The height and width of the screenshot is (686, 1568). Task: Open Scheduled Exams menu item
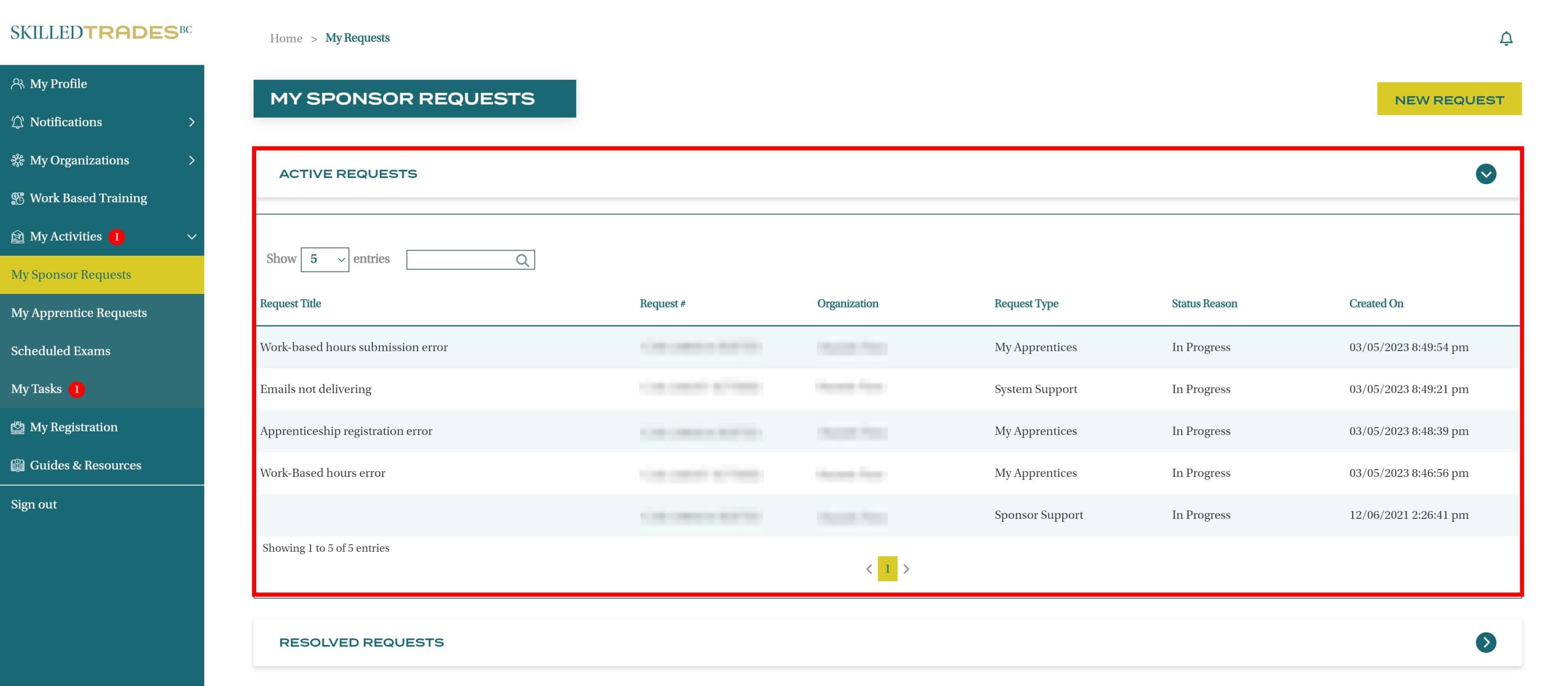60,351
